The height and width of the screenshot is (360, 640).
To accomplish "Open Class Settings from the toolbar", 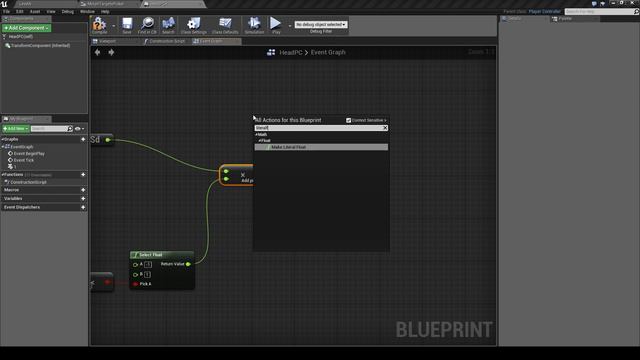I will tap(193, 25).
